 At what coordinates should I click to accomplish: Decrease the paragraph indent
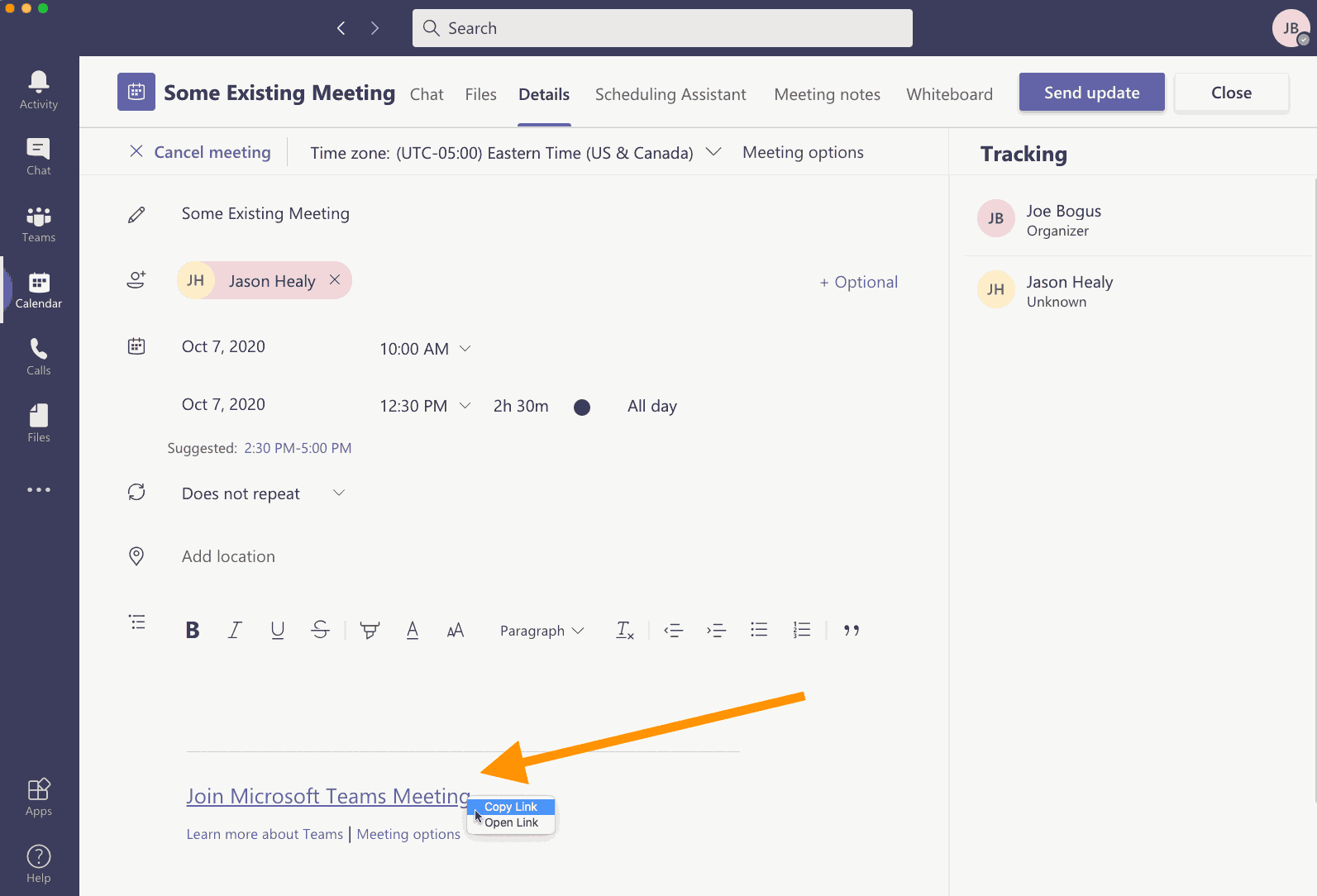(x=674, y=631)
